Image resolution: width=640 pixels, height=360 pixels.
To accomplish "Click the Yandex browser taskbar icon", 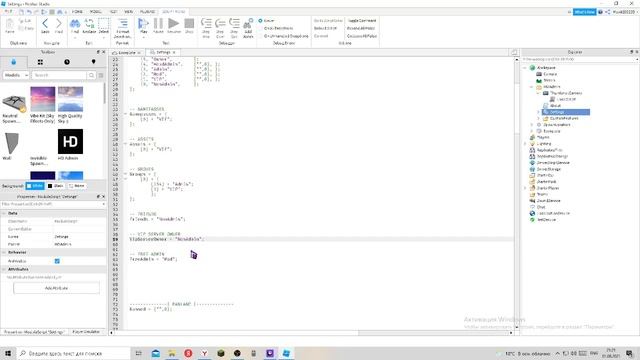I will (204, 353).
